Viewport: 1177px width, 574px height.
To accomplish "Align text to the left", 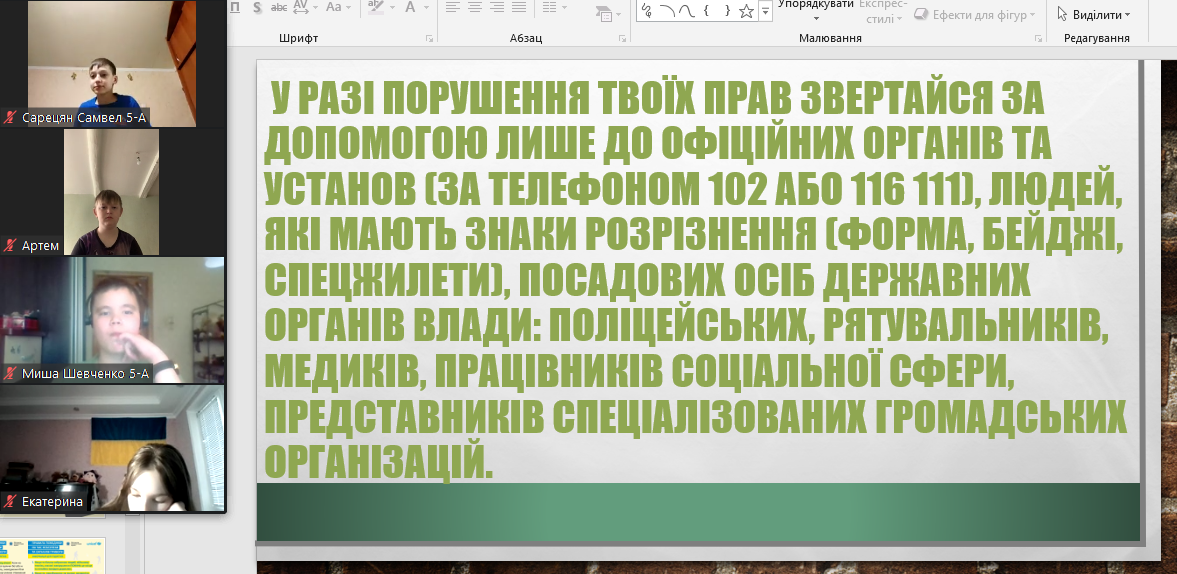I will 452,7.
